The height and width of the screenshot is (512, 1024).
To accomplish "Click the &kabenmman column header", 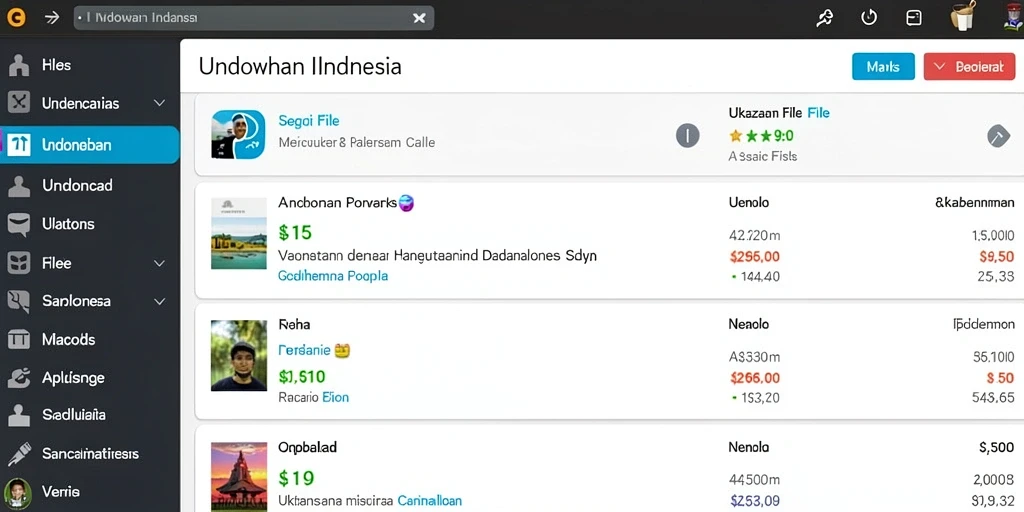I will coord(974,202).
